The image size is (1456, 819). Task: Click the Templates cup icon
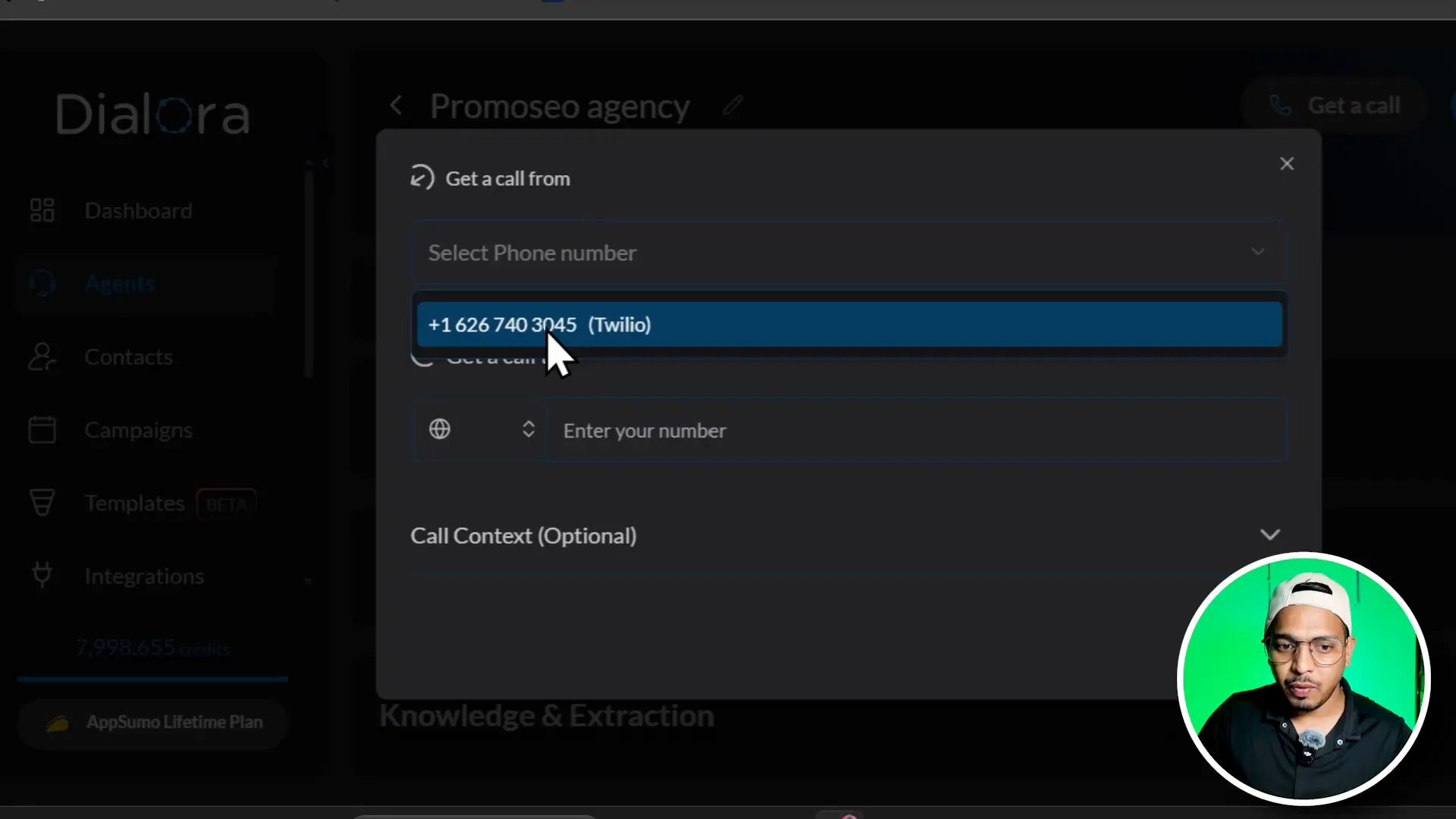point(42,503)
